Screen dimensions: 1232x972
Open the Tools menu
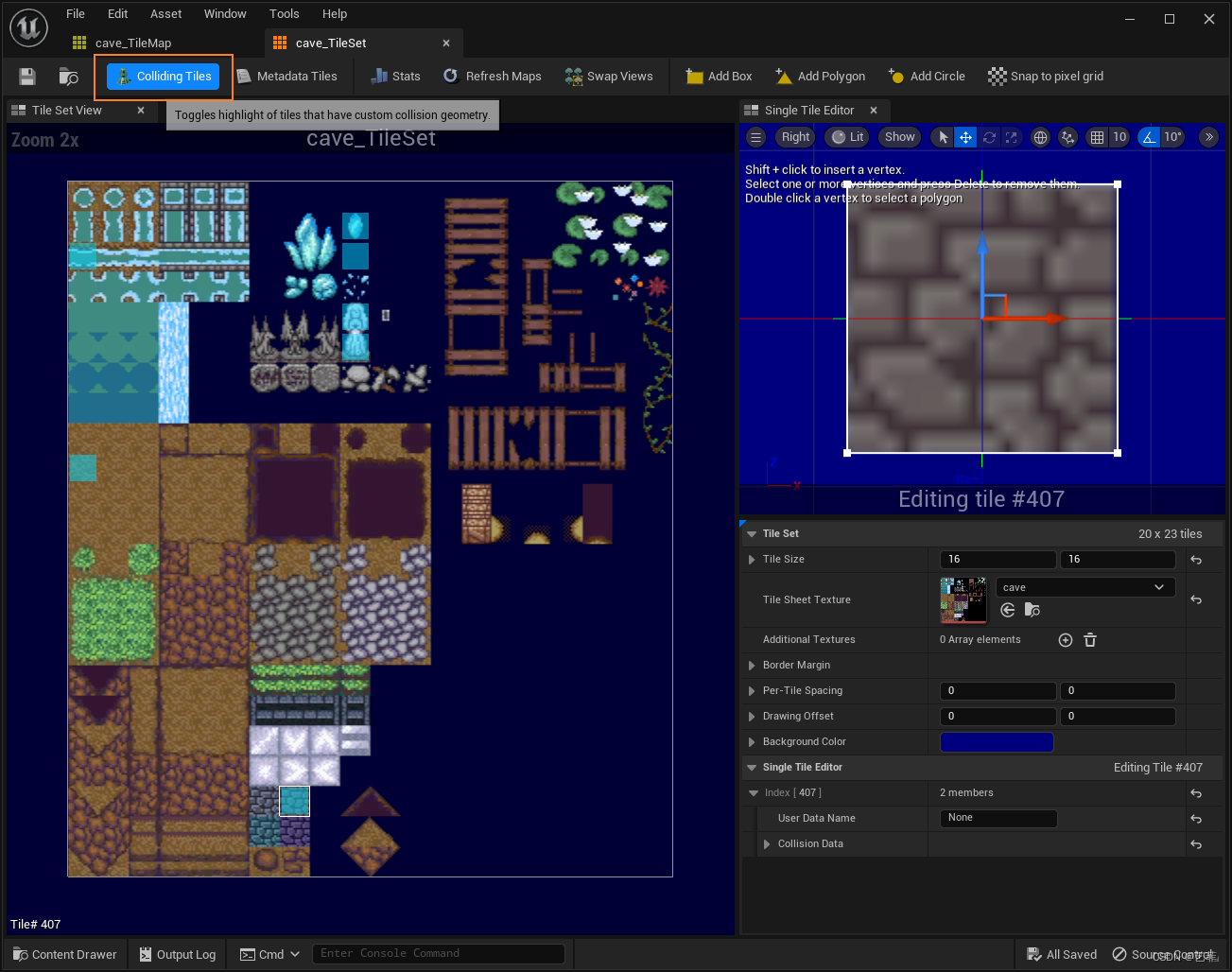pyautogui.click(x=285, y=14)
